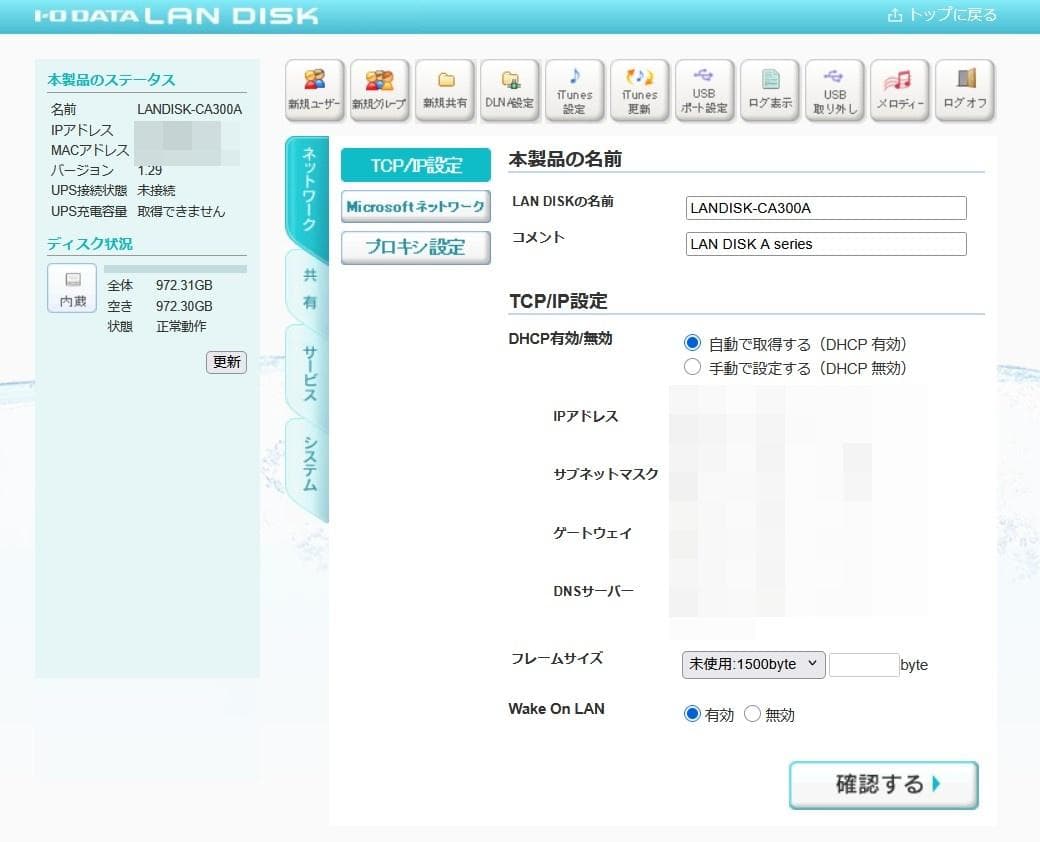
Task: Open the 新規グループ (new group) icon
Action: (379, 90)
